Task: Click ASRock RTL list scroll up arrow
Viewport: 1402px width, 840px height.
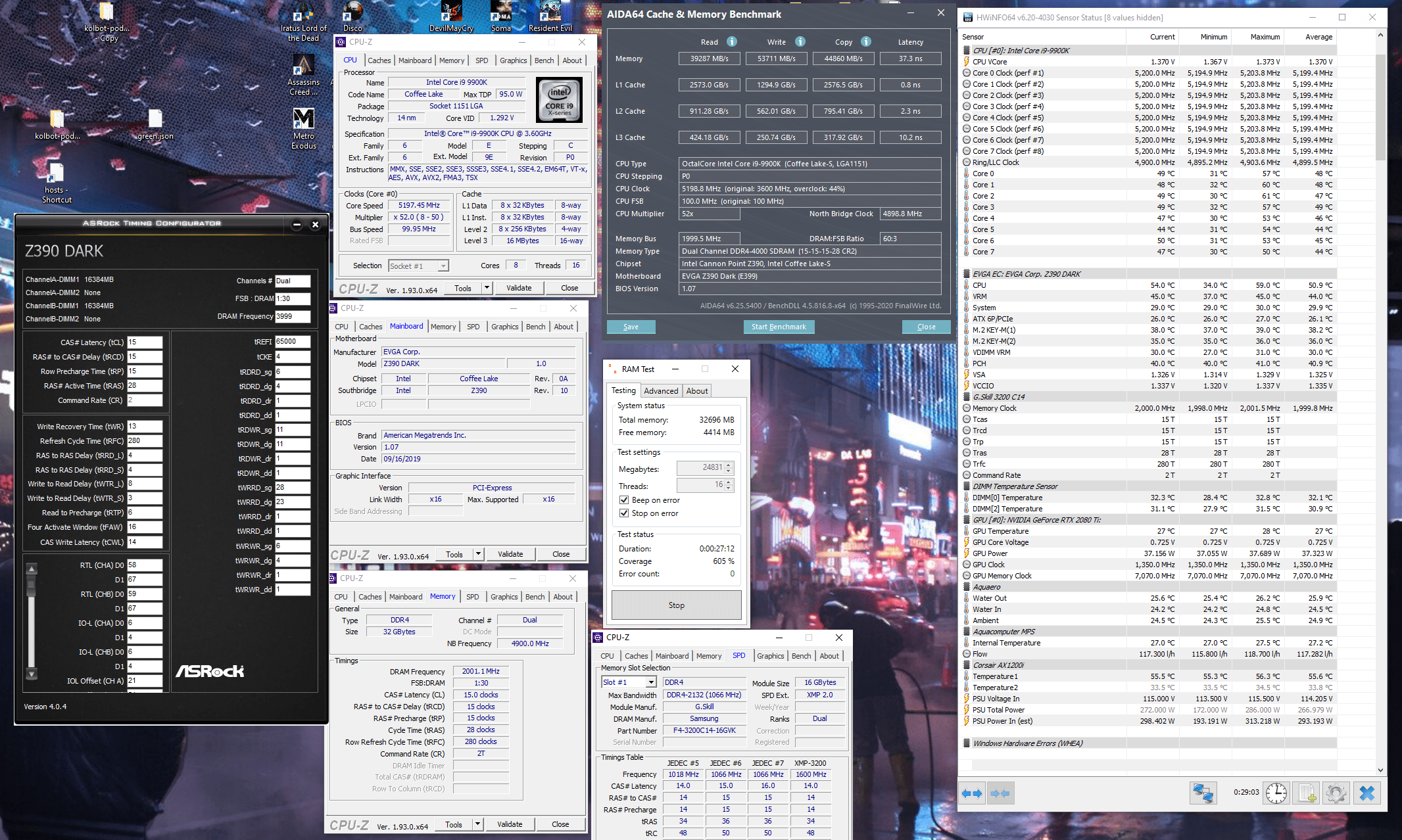Action: (32, 569)
